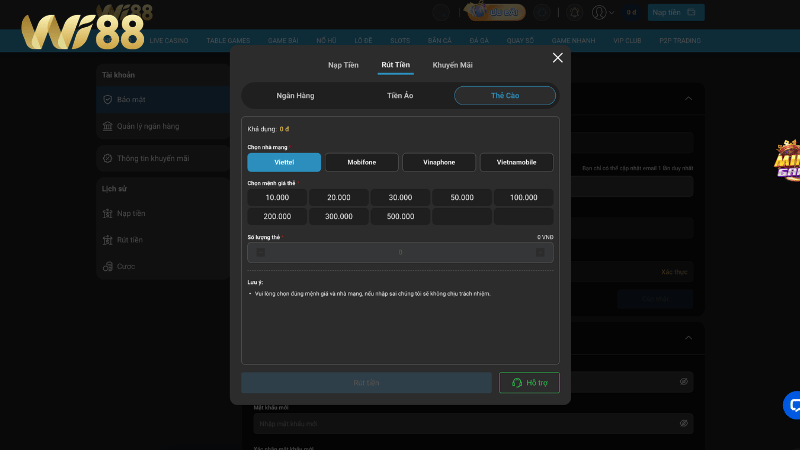The width and height of the screenshot is (800, 450).
Task: Click the plus icon for card quantity
Action: click(540, 252)
